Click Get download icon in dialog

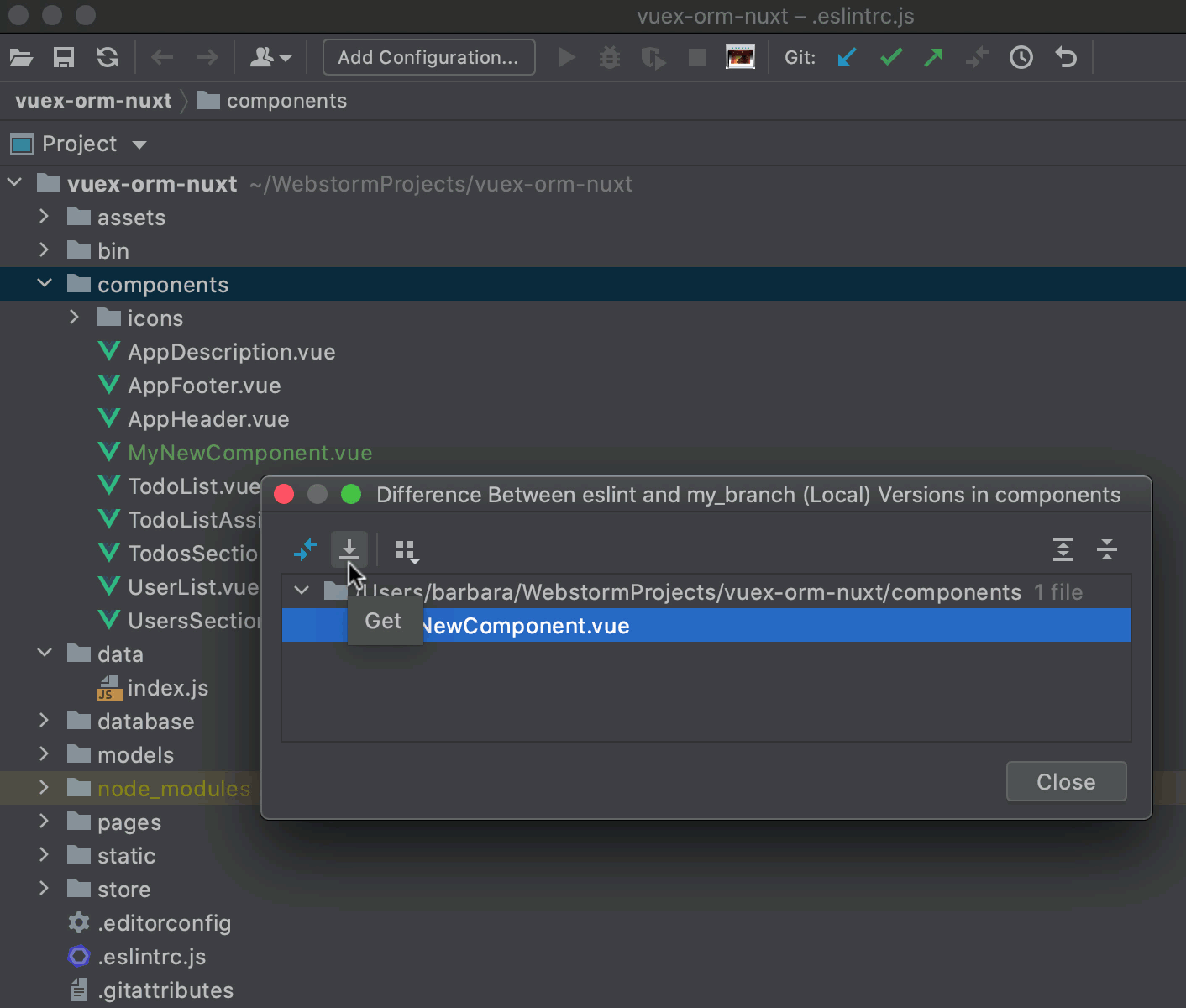tap(349, 550)
